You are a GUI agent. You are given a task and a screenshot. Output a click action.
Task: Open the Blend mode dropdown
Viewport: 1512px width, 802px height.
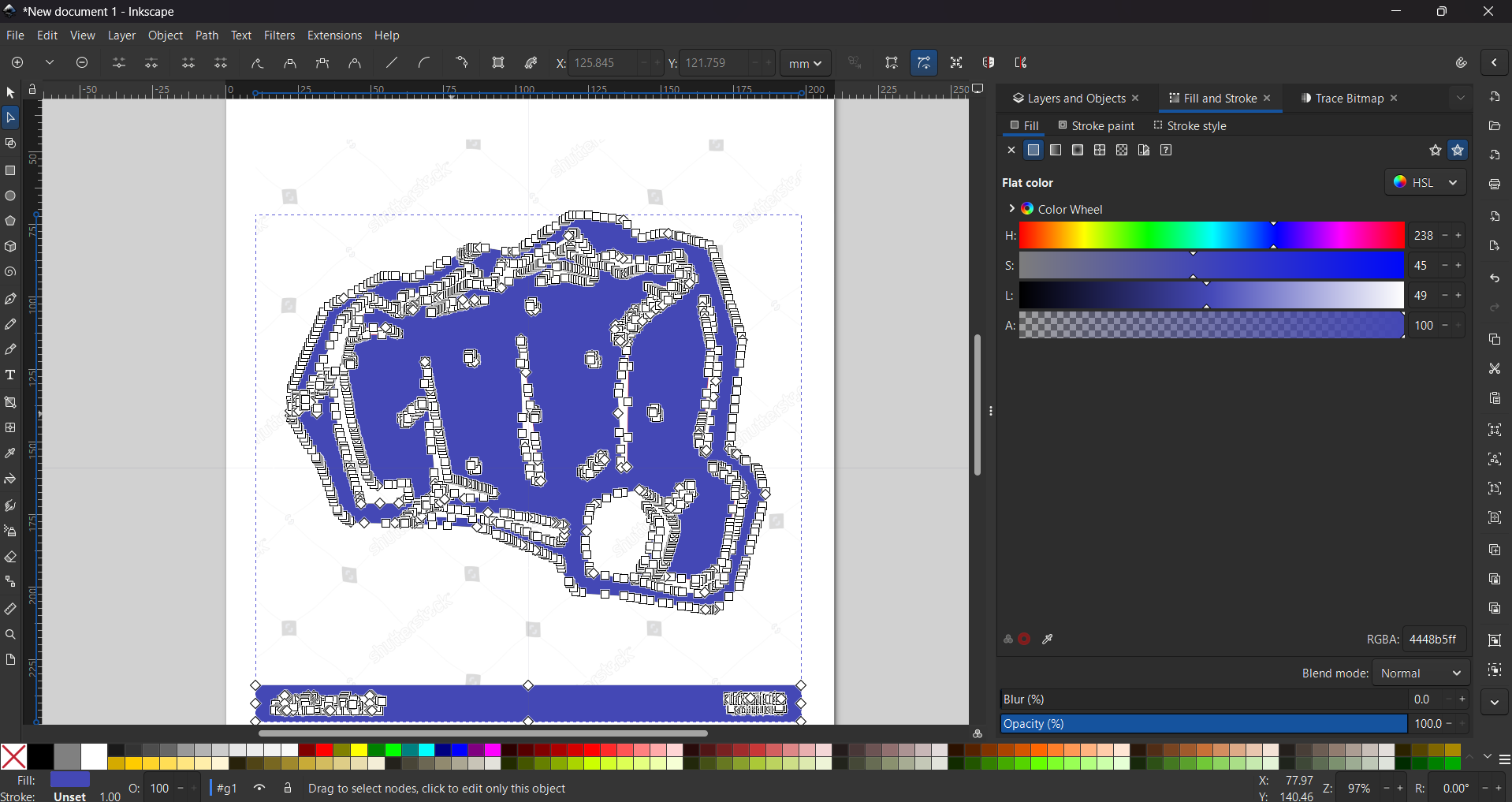pyautogui.click(x=1421, y=673)
